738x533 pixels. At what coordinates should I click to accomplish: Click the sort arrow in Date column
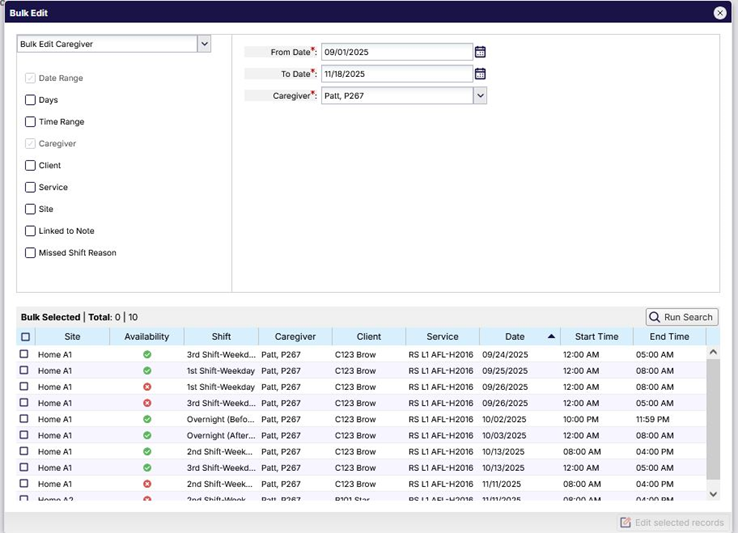pyautogui.click(x=551, y=337)
